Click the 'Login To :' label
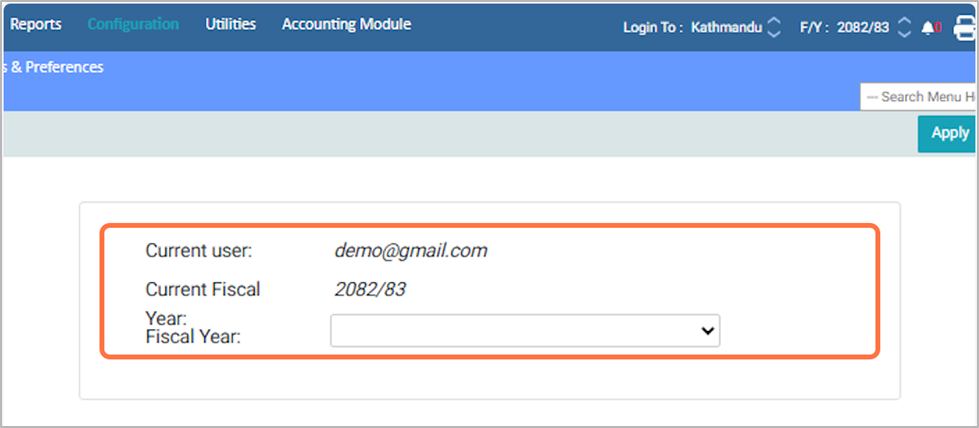Image resolution: width=979 pixels, height=428 pixels. pyautogui.click(x=653, y=27)
